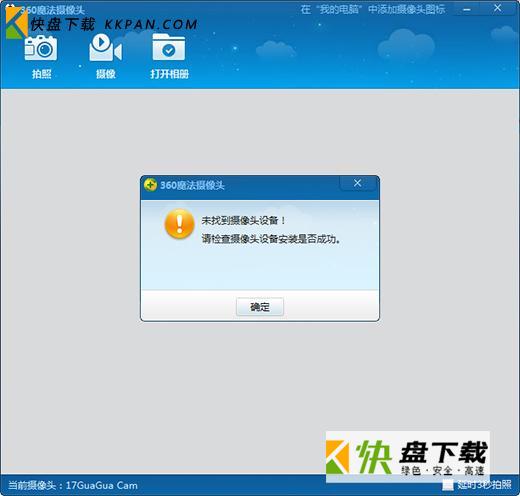This screenshot has height=496, width=520.
Task: Click the 拍照 camera icon
Action: point(41,48)
